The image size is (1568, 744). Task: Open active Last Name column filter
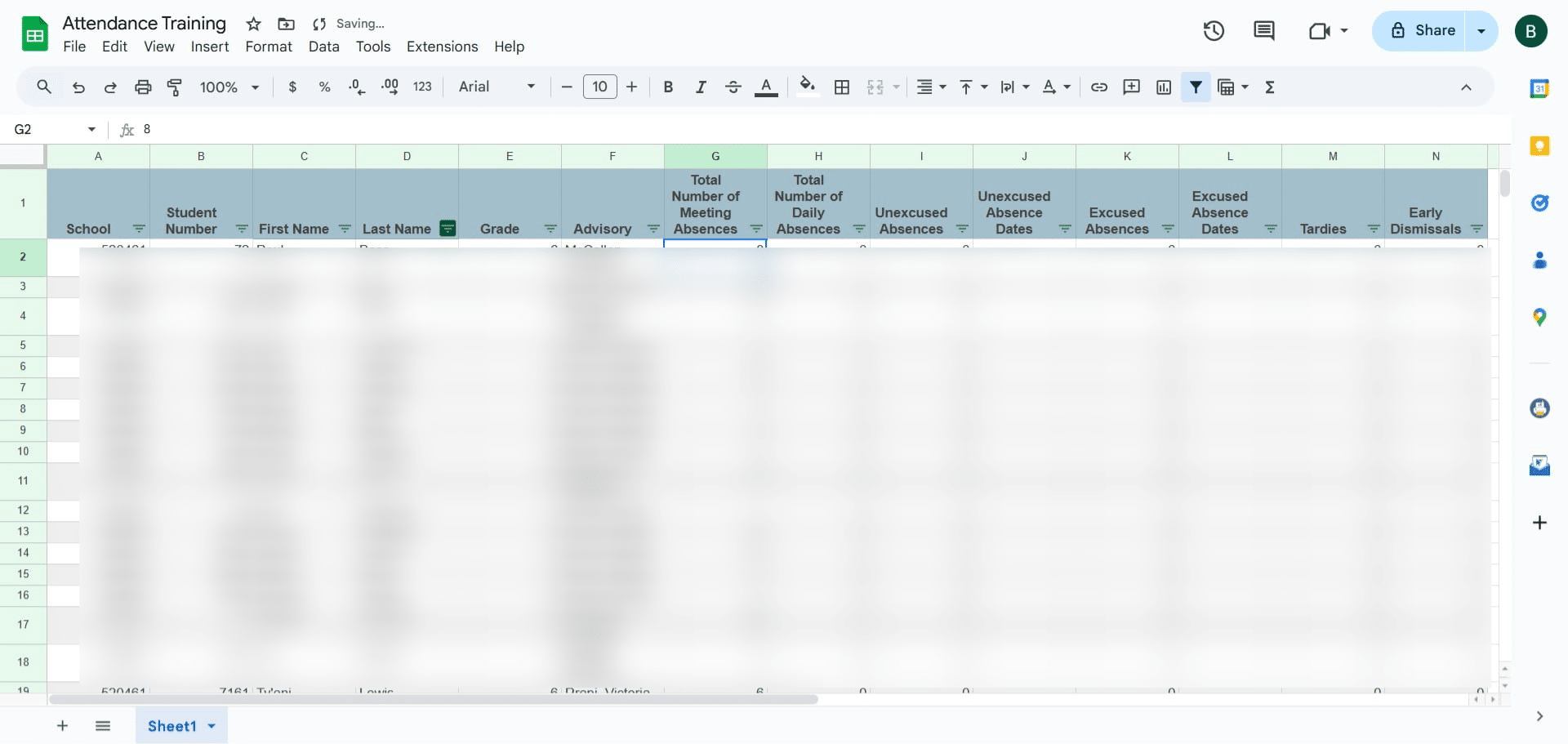point(448,229)
